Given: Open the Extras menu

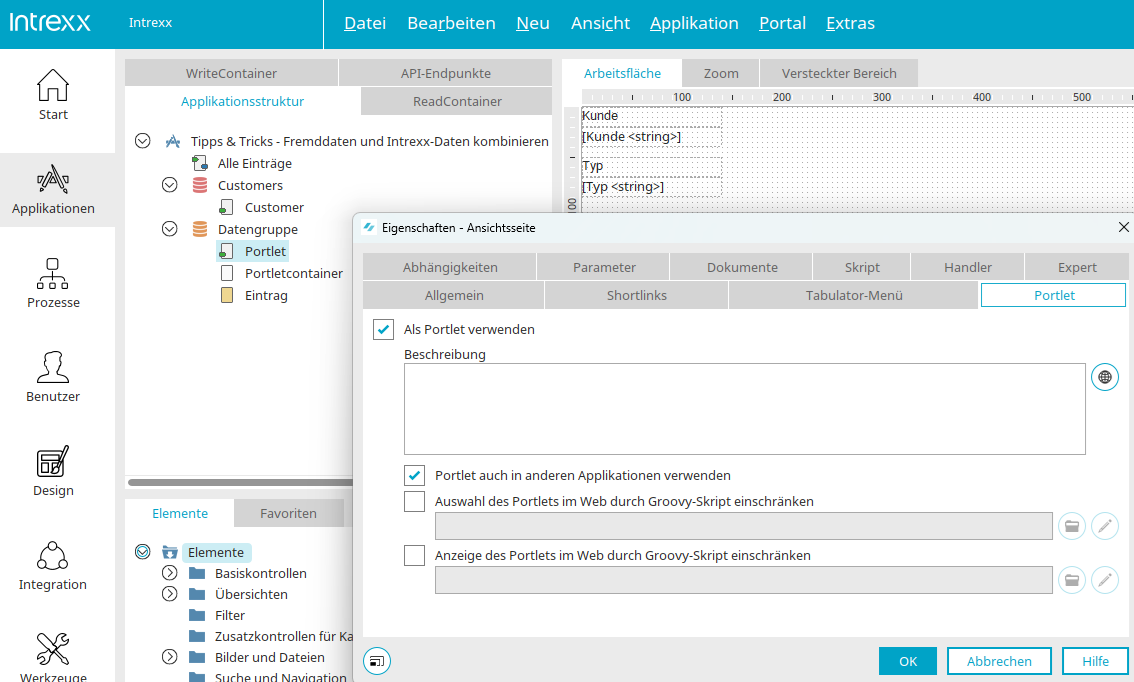Looking at the screenshot, I should [x=850, y=23].
